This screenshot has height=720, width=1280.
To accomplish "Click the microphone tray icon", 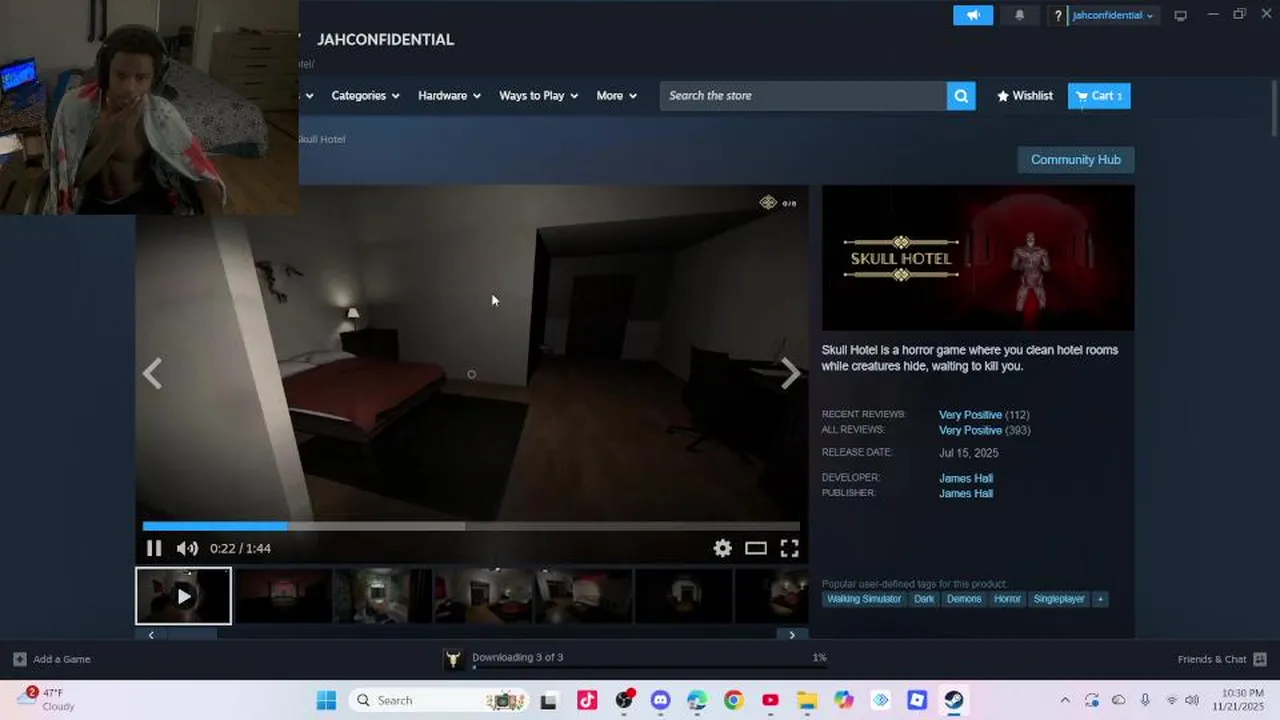I will click(1145, 700).
